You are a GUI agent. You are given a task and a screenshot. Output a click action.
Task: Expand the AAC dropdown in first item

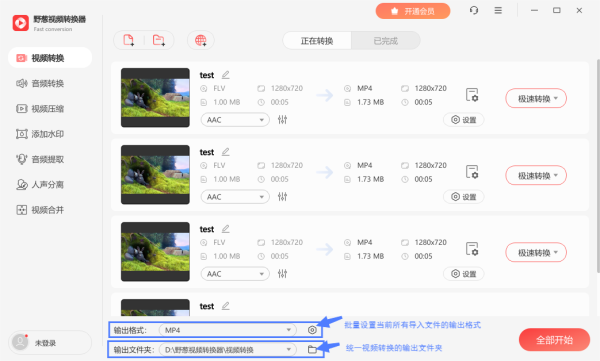pos(235,120)
